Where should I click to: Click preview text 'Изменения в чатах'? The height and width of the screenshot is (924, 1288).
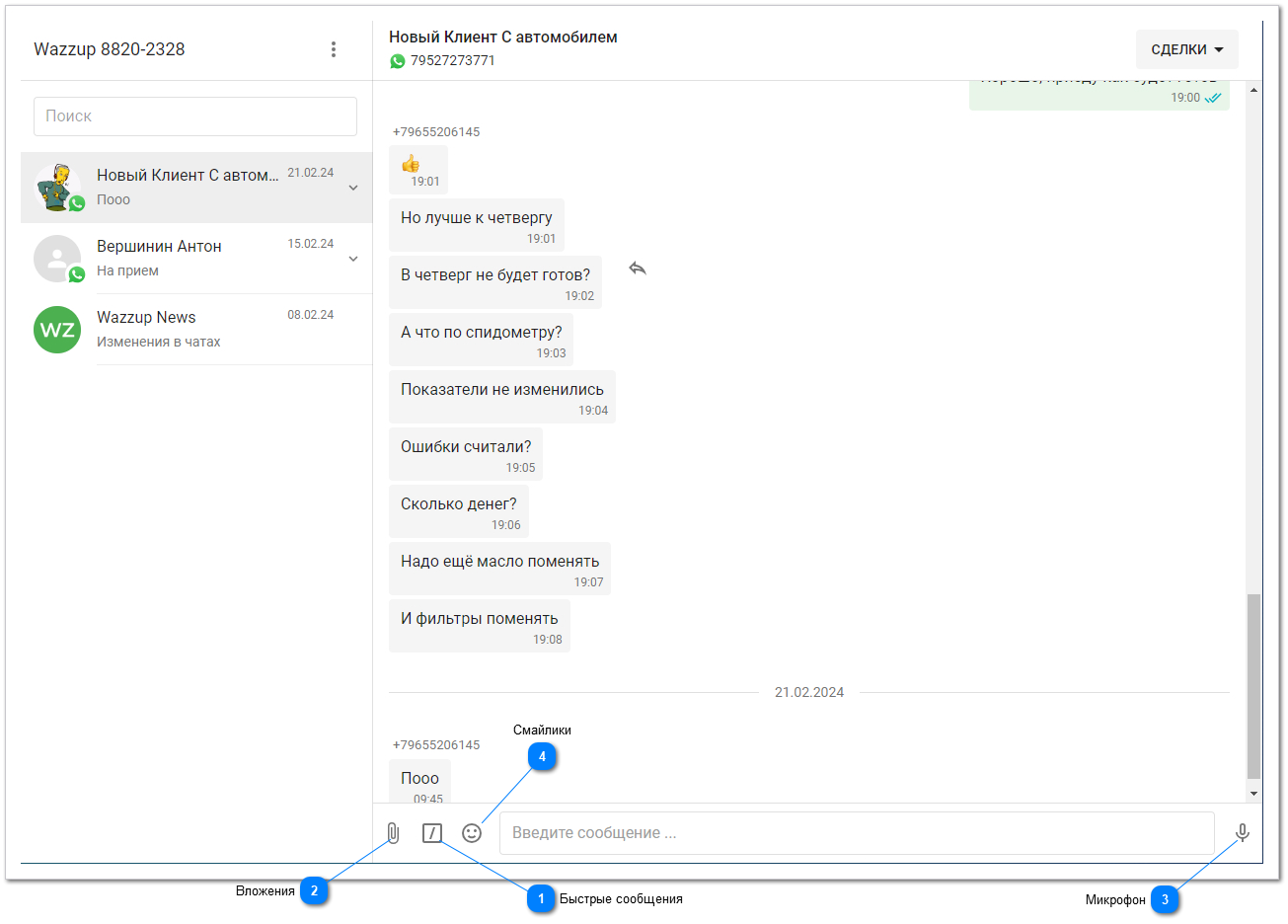159,342
